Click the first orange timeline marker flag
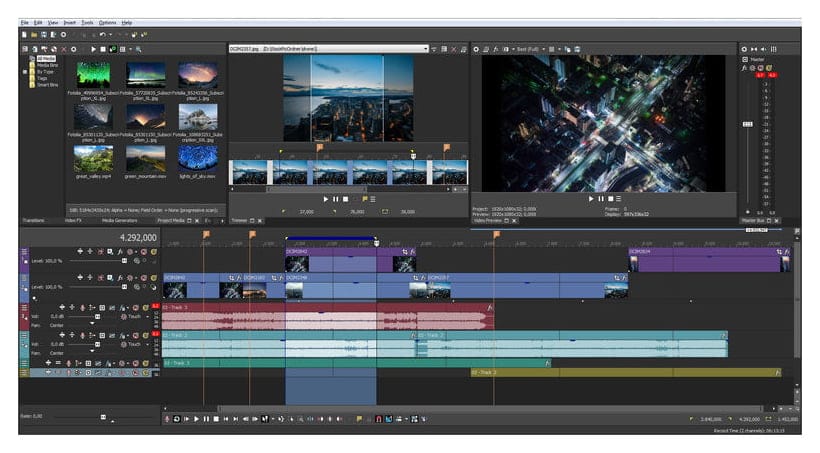The image size is (820, 453). pyautogui.click(x=206, y=235)
